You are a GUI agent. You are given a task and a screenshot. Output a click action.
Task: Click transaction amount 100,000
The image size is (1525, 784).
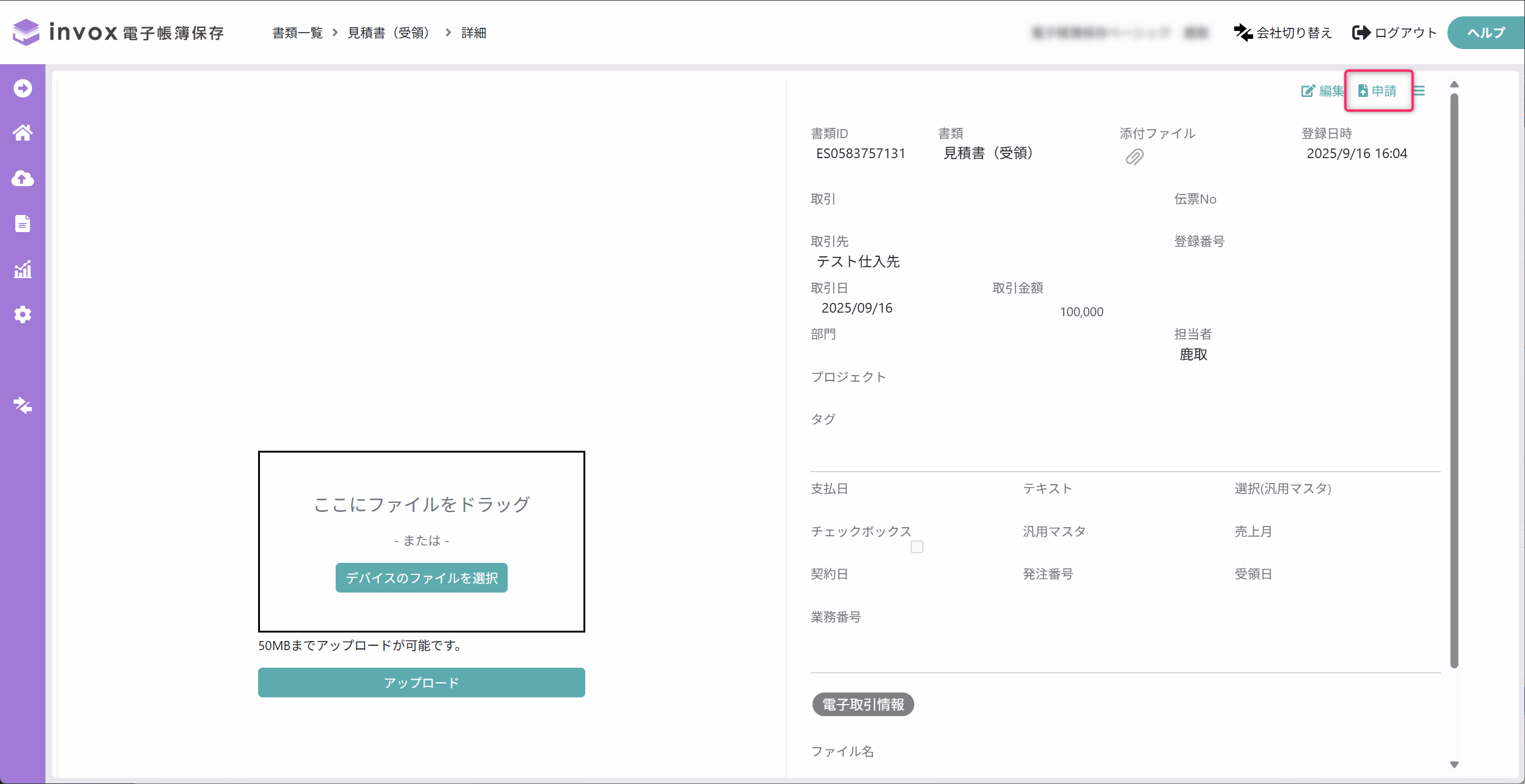tap(1081, 311)
